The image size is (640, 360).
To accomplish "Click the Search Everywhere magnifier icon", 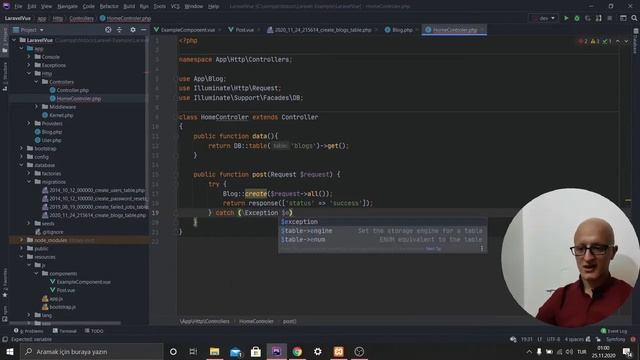I will (x=634, y=18).
